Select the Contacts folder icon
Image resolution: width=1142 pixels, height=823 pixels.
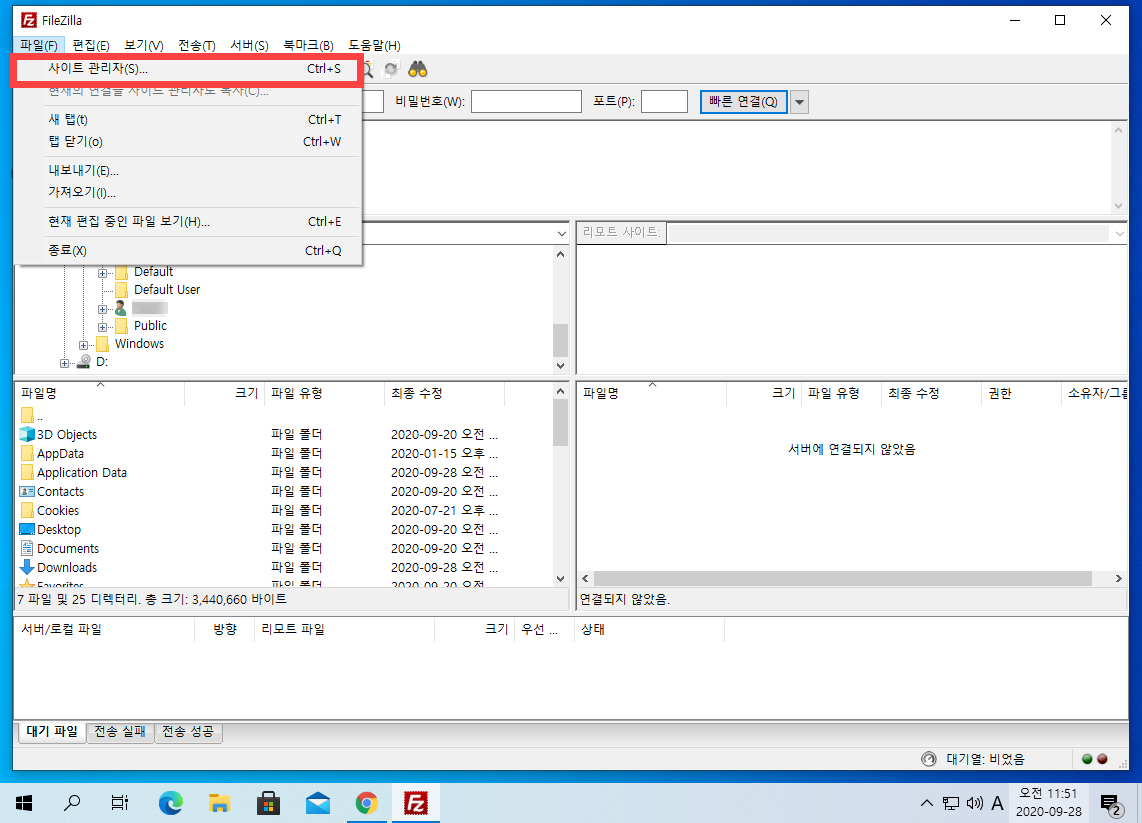point(27,492)
